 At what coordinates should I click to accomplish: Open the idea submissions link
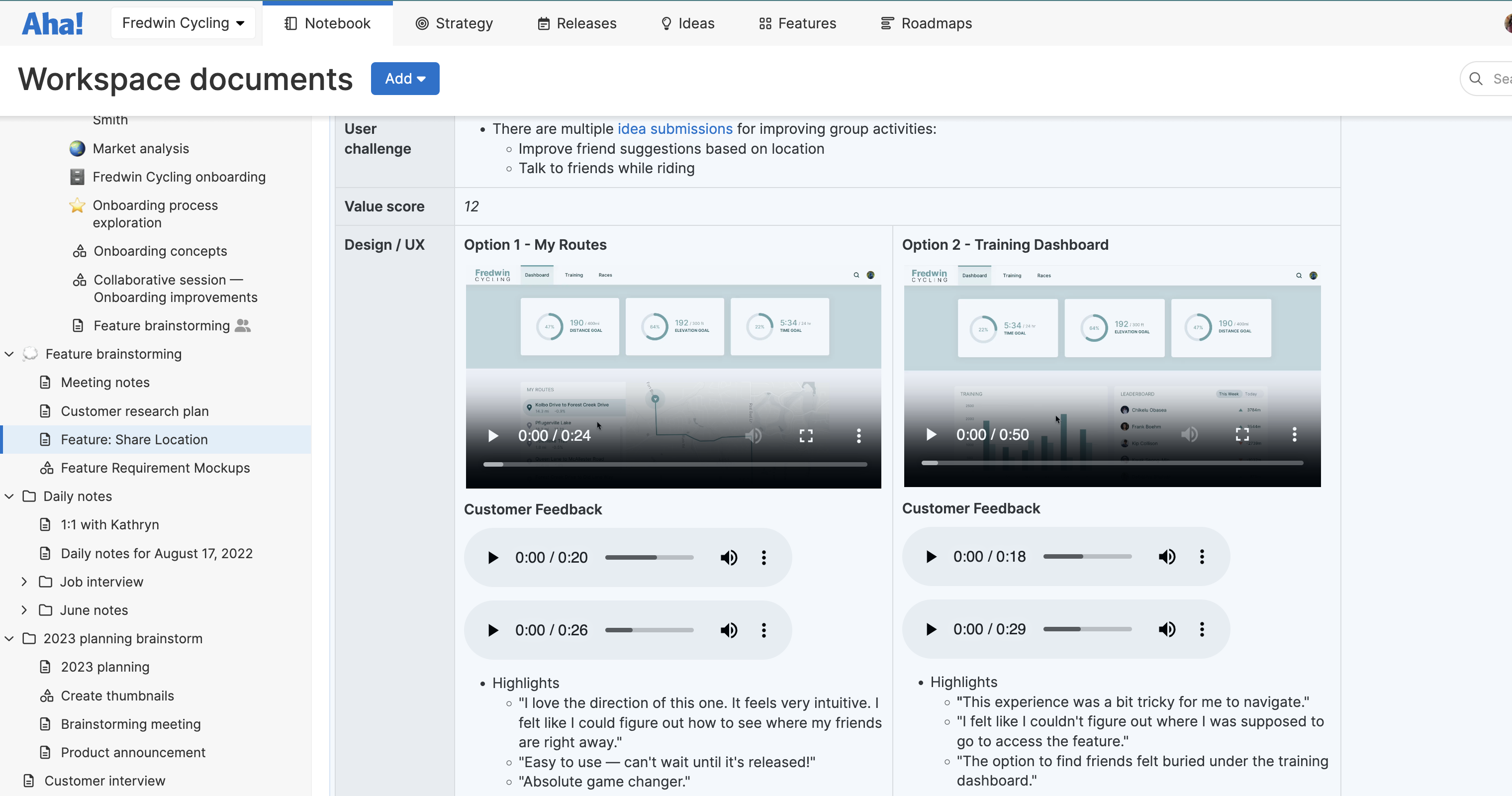[x=675, y=128]
